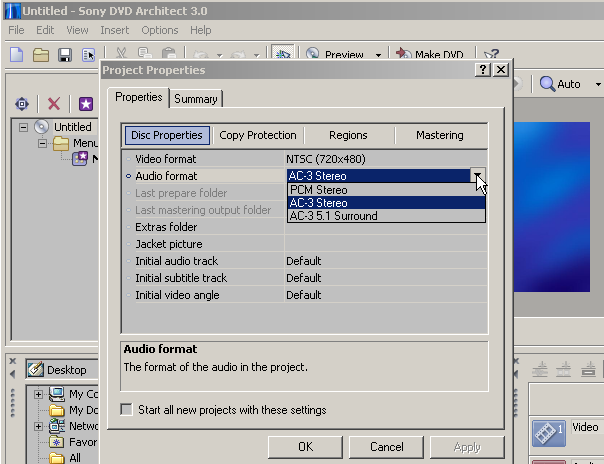Click the Open folder toolbar icon
This screenshot has width=604, height=464.
[40, 55]
